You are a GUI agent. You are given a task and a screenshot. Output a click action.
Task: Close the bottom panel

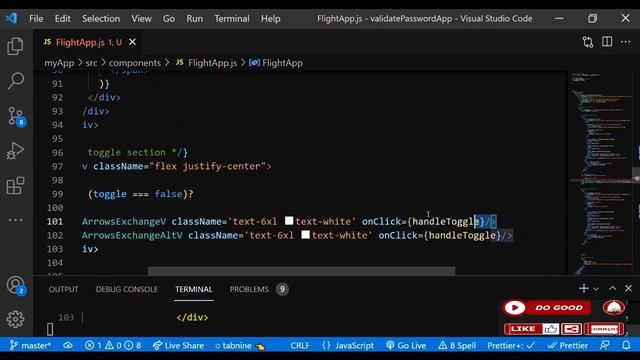629,289
